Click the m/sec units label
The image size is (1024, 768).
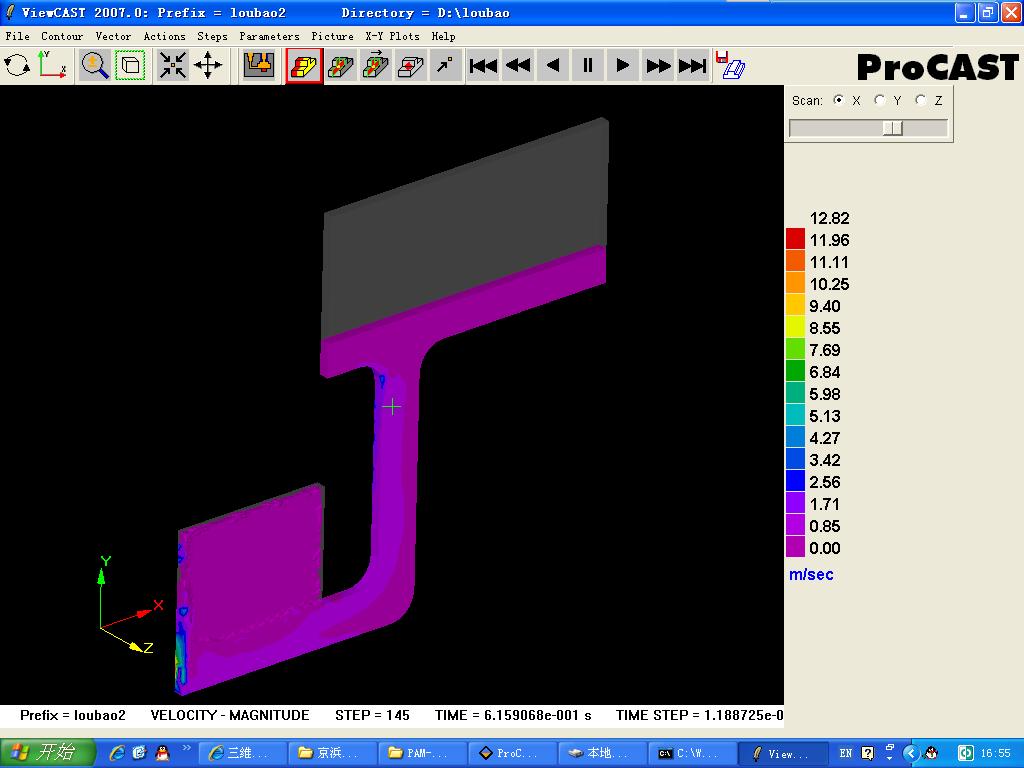(811, 575)
